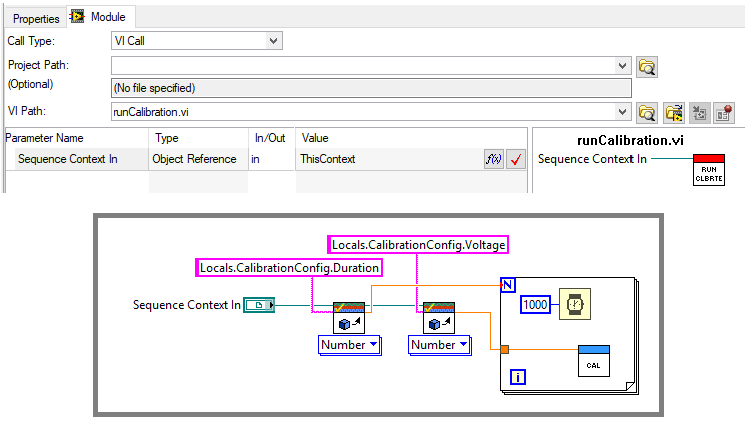Click the second property node reading Voltage

tap(439, 317)
